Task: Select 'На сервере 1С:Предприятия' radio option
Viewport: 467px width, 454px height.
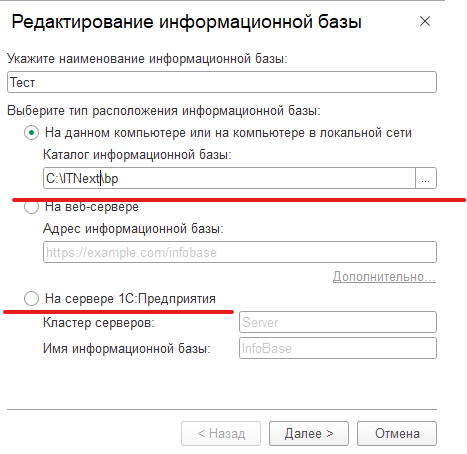Action: click(31, 298)
